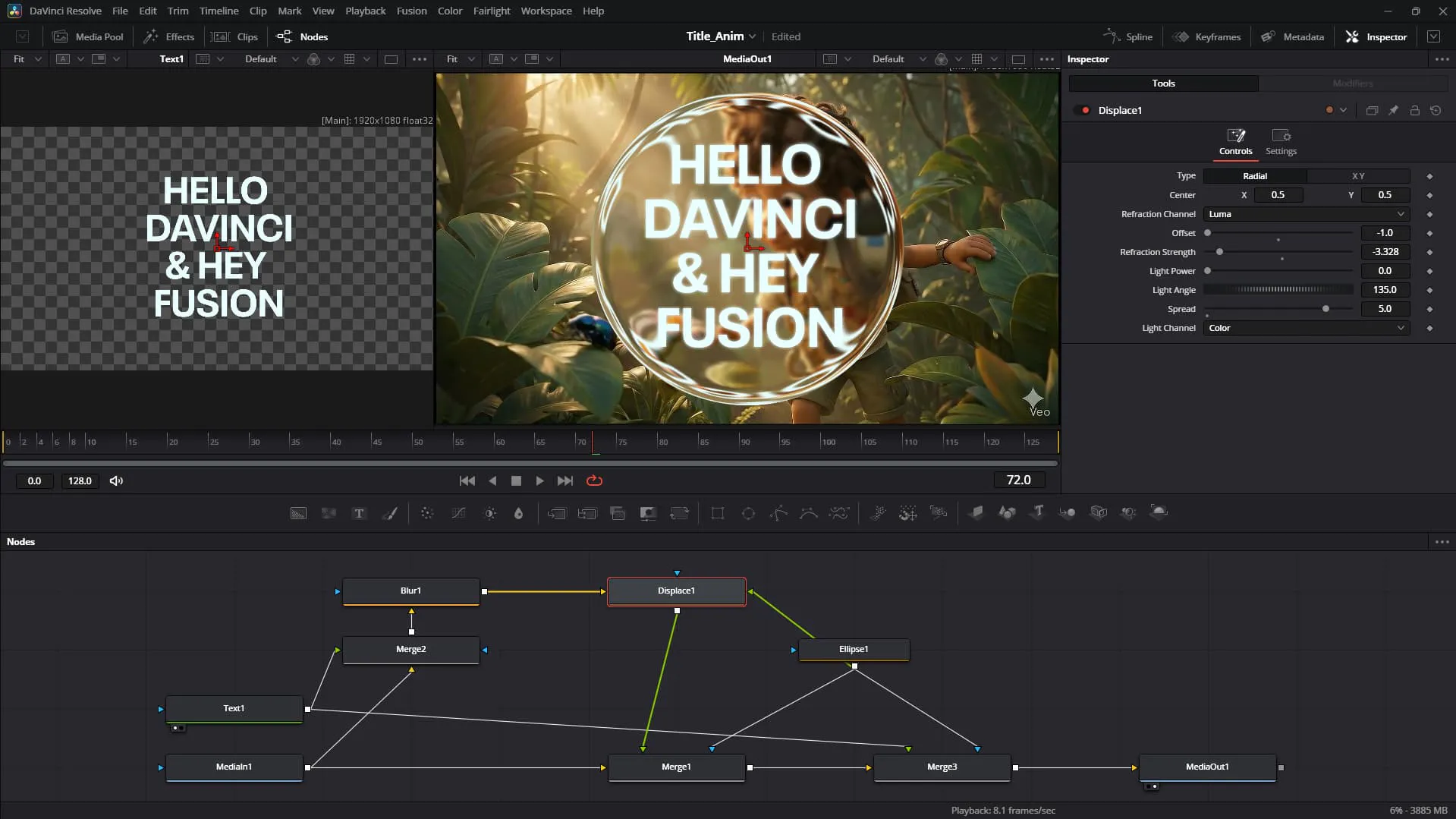This screenshot has height=819, width=1456.
Task: Add a BSpline mask from toolbar
Action: (809, 513)
